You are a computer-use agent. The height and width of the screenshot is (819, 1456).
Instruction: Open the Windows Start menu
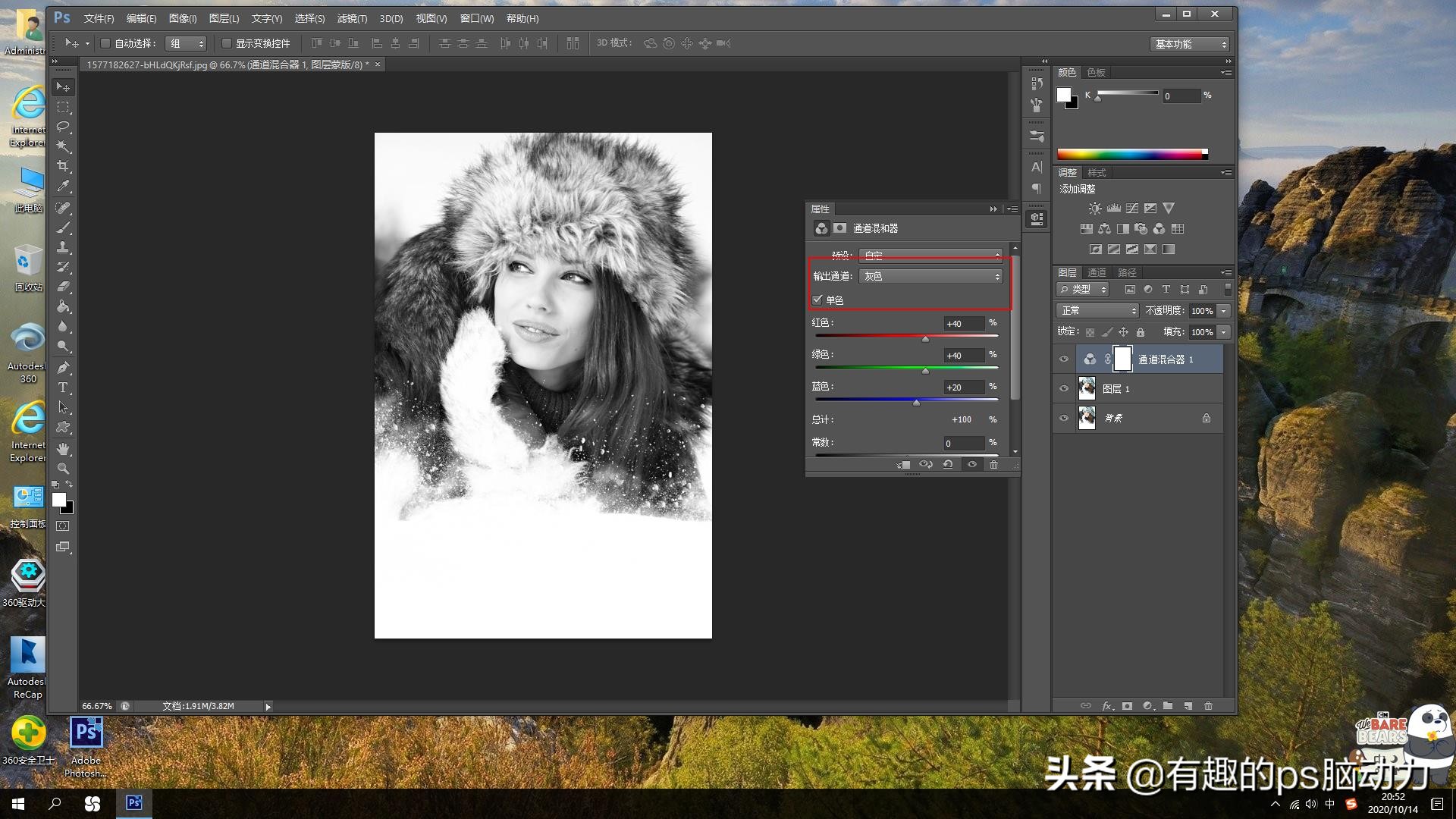[x=18, y=804]
